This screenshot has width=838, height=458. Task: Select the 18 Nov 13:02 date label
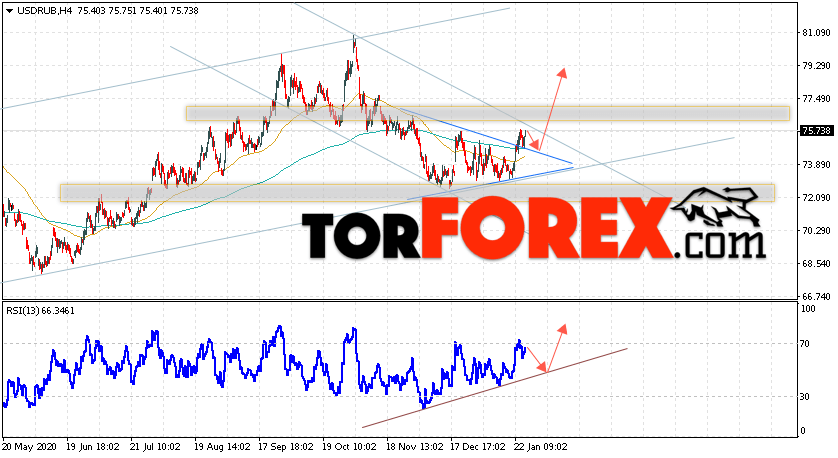tap(414, 446)
